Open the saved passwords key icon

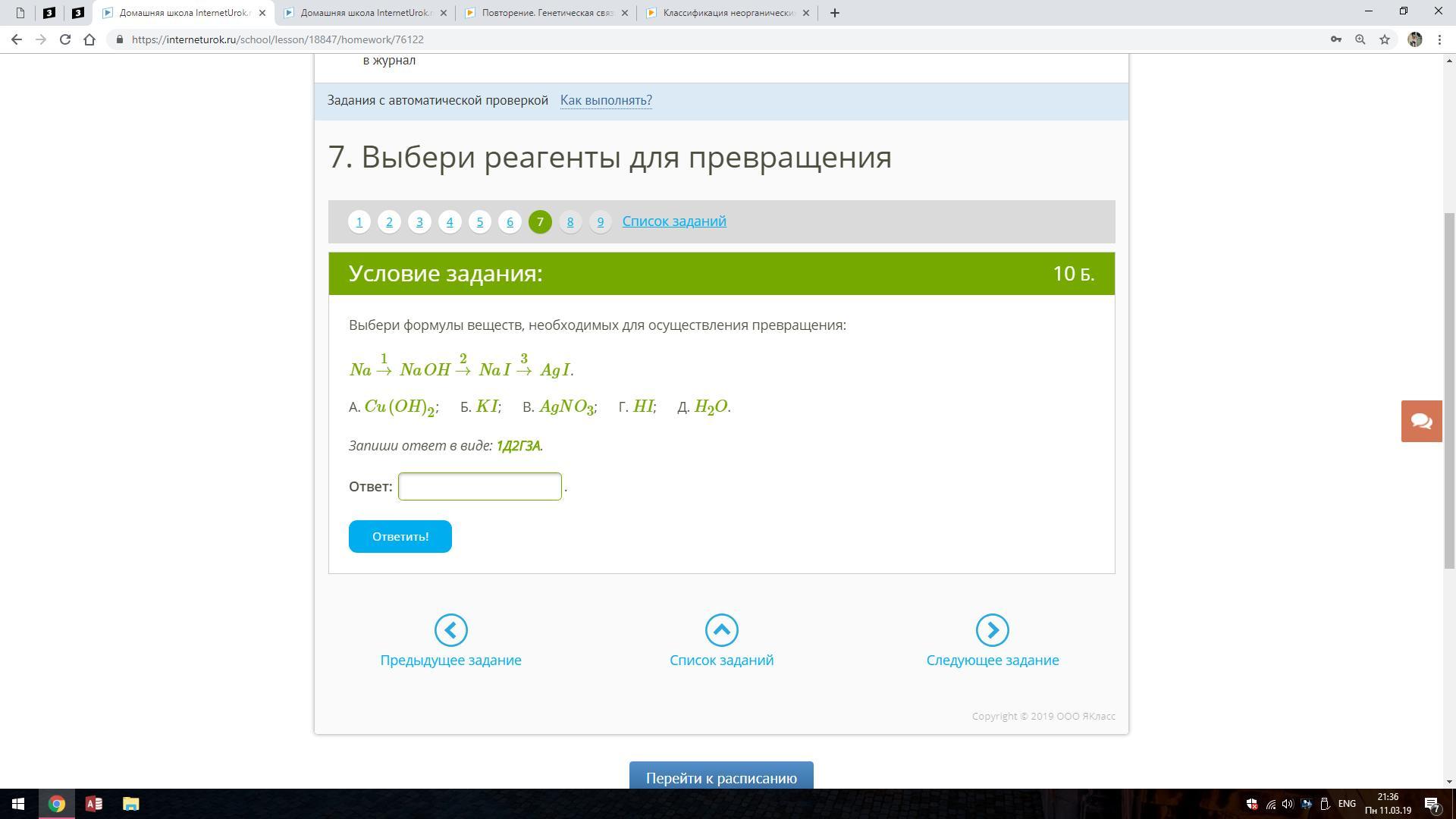1335,39
